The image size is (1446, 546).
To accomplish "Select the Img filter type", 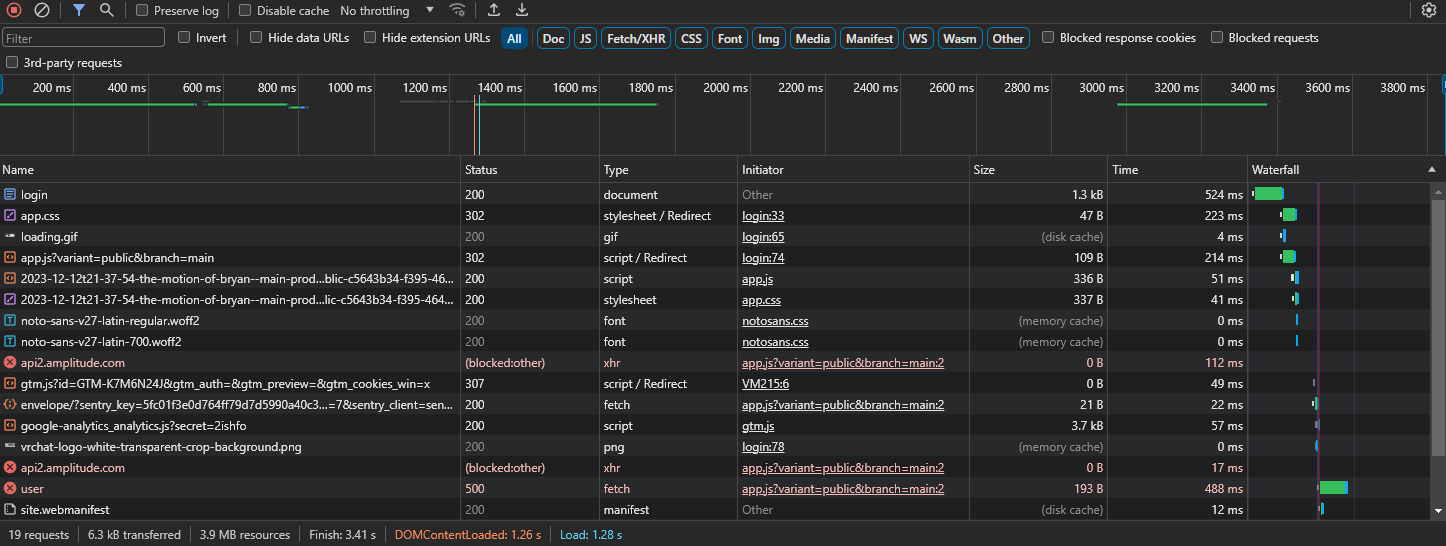I will pos(768,39).
